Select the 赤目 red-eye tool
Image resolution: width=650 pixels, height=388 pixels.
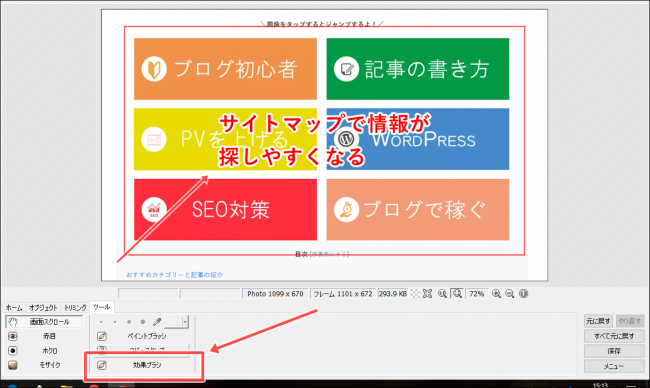44,336
